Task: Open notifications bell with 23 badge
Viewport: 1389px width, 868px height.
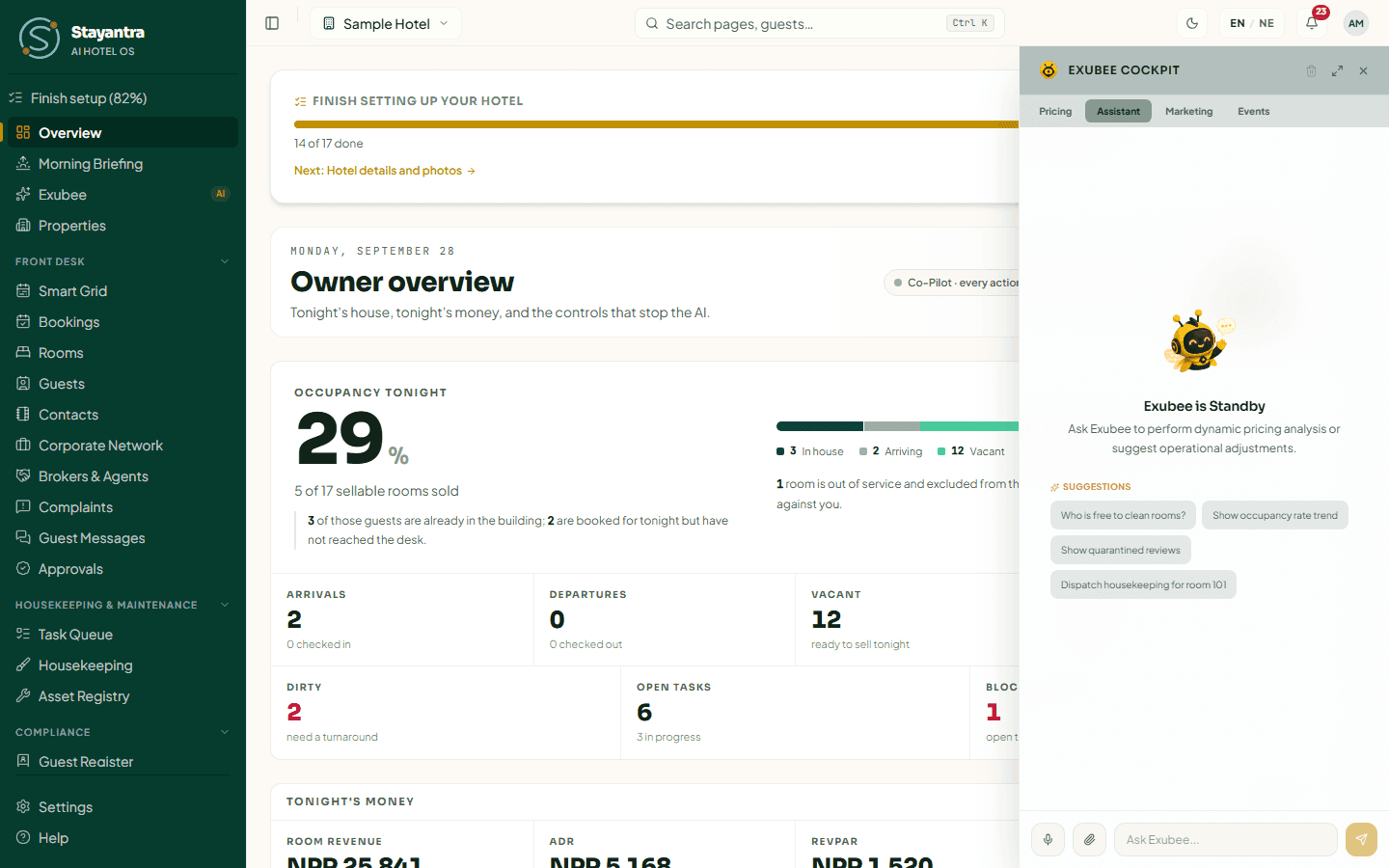Action: (1312, 23)
